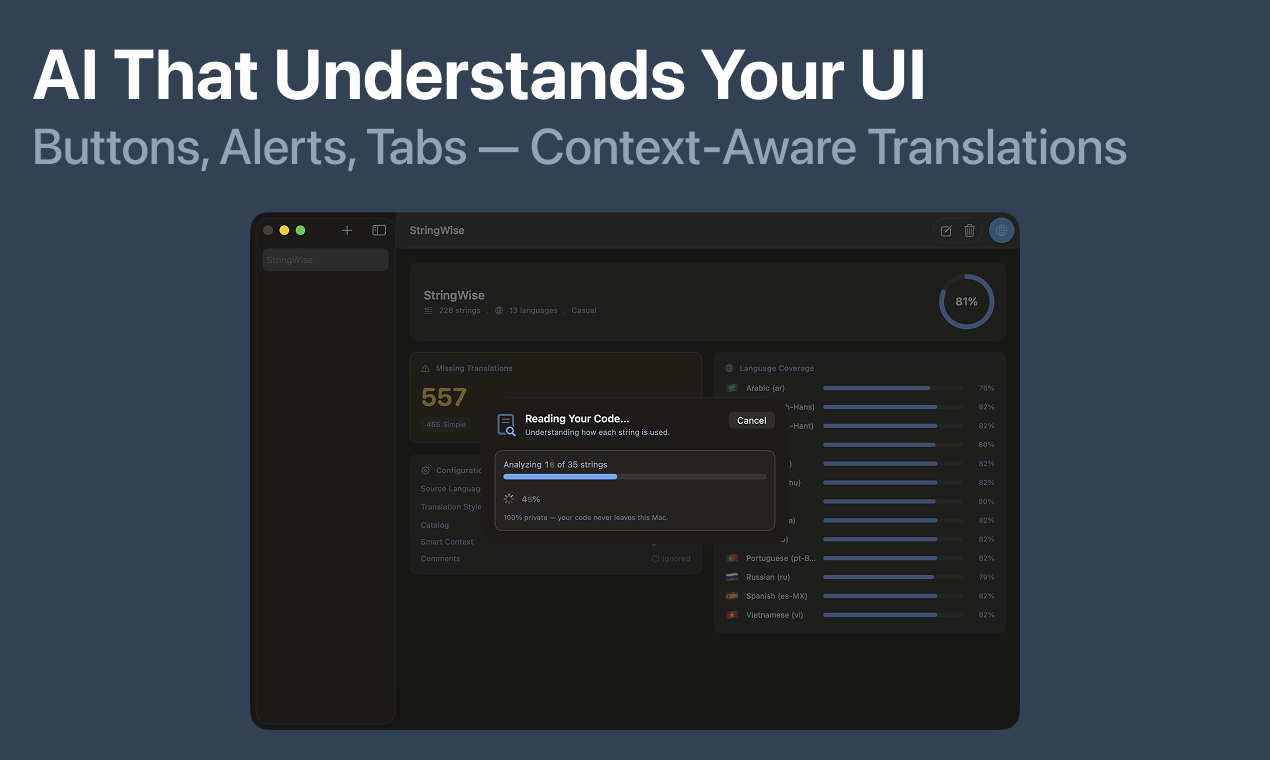Click the StringWise window title

tap(437, 230)
